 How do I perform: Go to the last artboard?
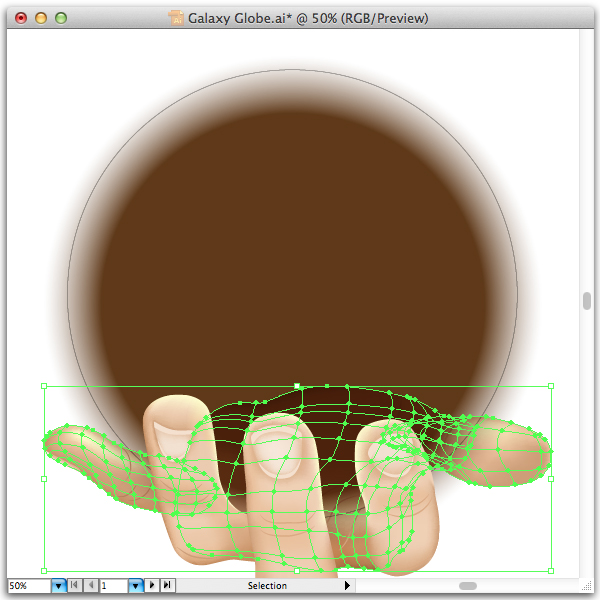(x=167, y=585)
